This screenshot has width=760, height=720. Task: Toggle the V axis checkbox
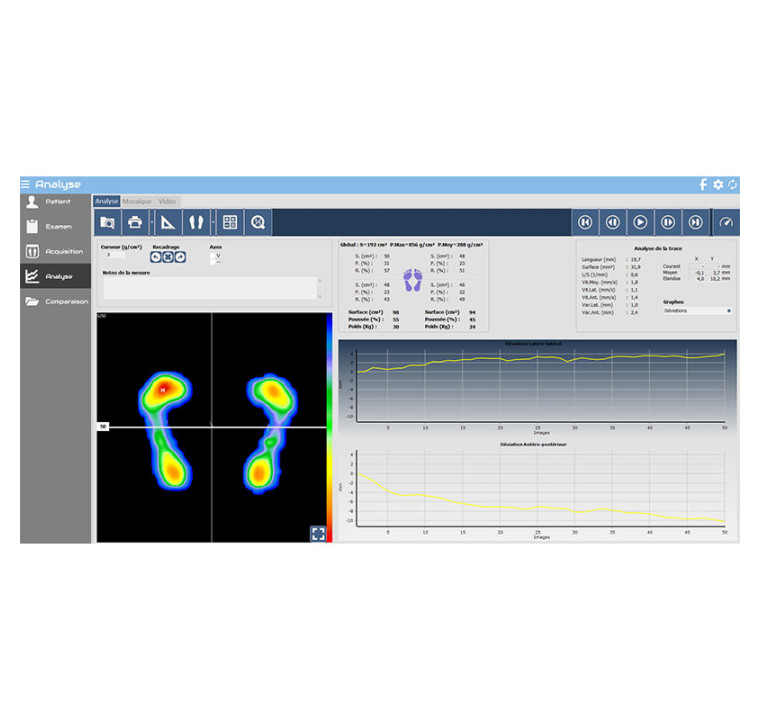coord(212,255)
